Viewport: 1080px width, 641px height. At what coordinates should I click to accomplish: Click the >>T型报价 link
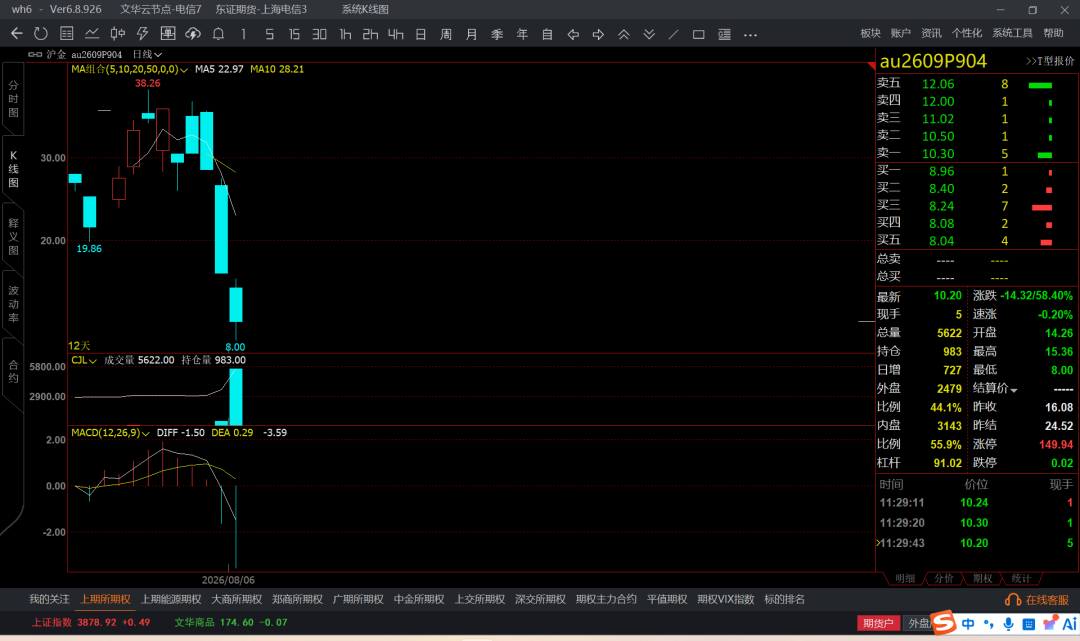1049,61
